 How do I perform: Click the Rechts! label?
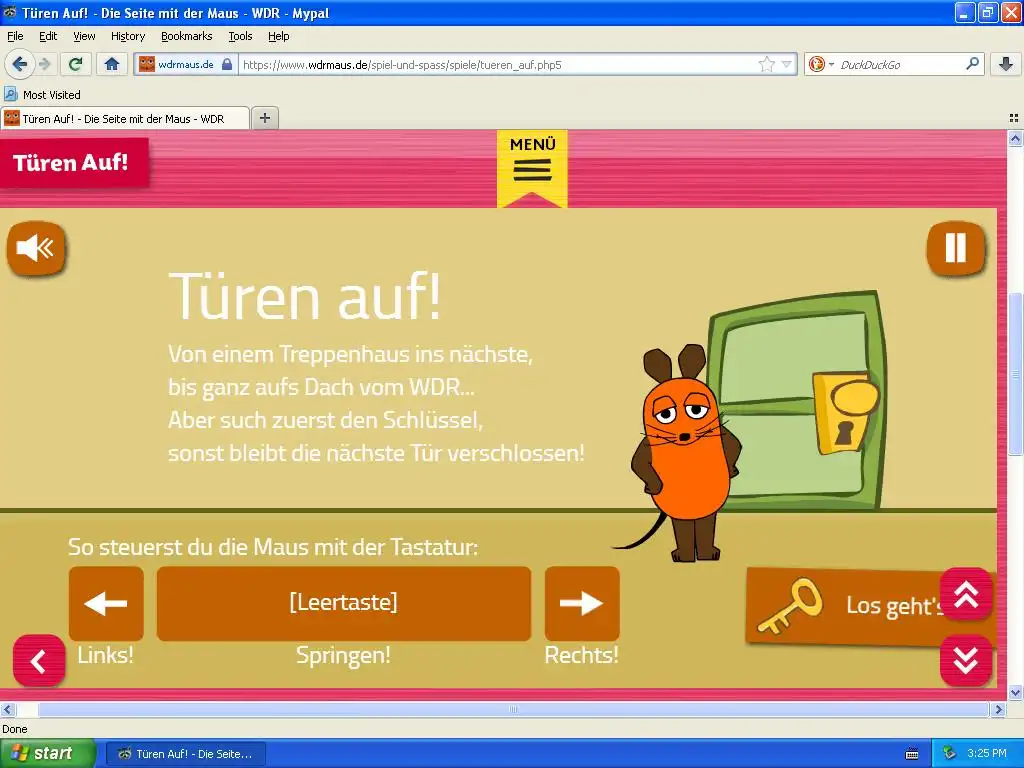(581, 654)
